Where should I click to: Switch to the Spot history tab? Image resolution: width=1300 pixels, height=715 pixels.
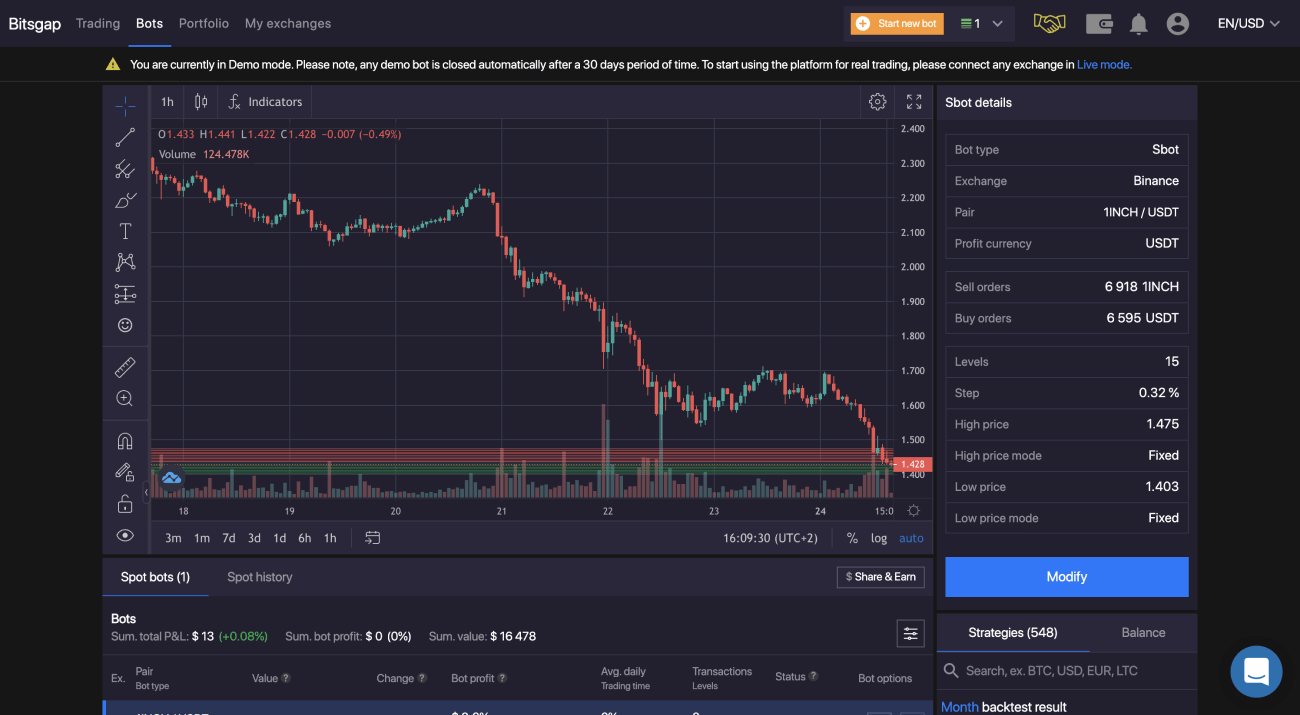coord(259,577)
